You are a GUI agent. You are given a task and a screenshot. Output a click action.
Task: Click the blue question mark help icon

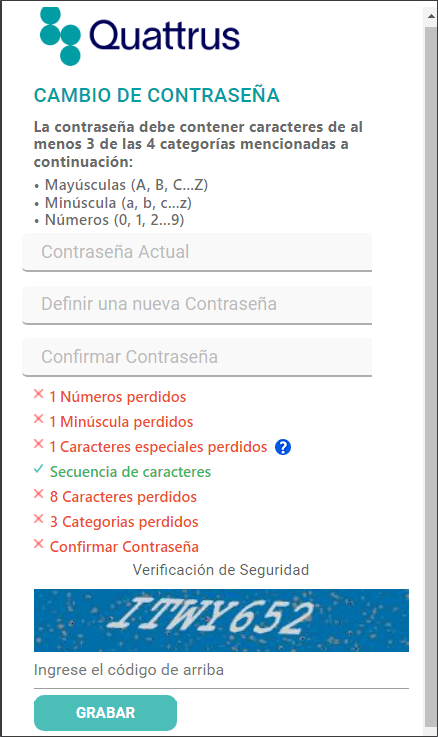point(282,447)
